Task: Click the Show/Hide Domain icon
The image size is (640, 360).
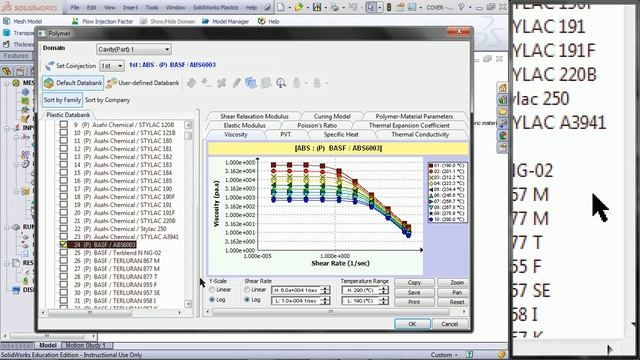Action: (x=143, y=21)
